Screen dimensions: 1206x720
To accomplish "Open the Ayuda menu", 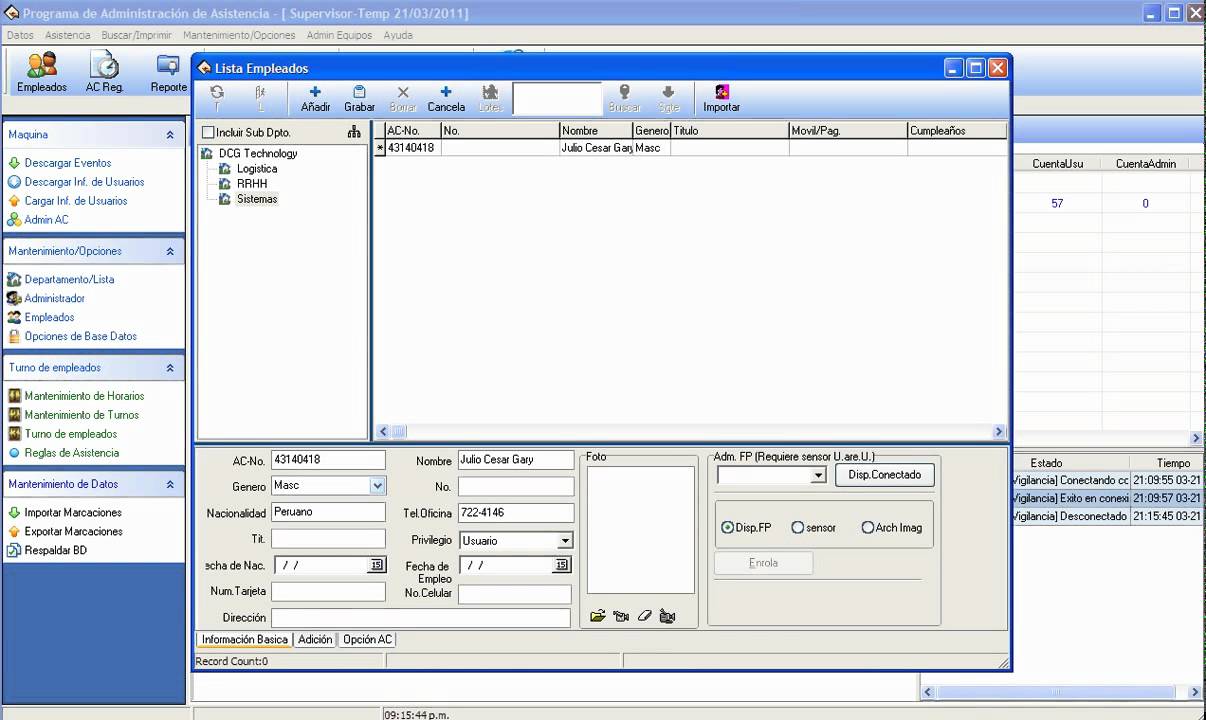I will [398, 35].
